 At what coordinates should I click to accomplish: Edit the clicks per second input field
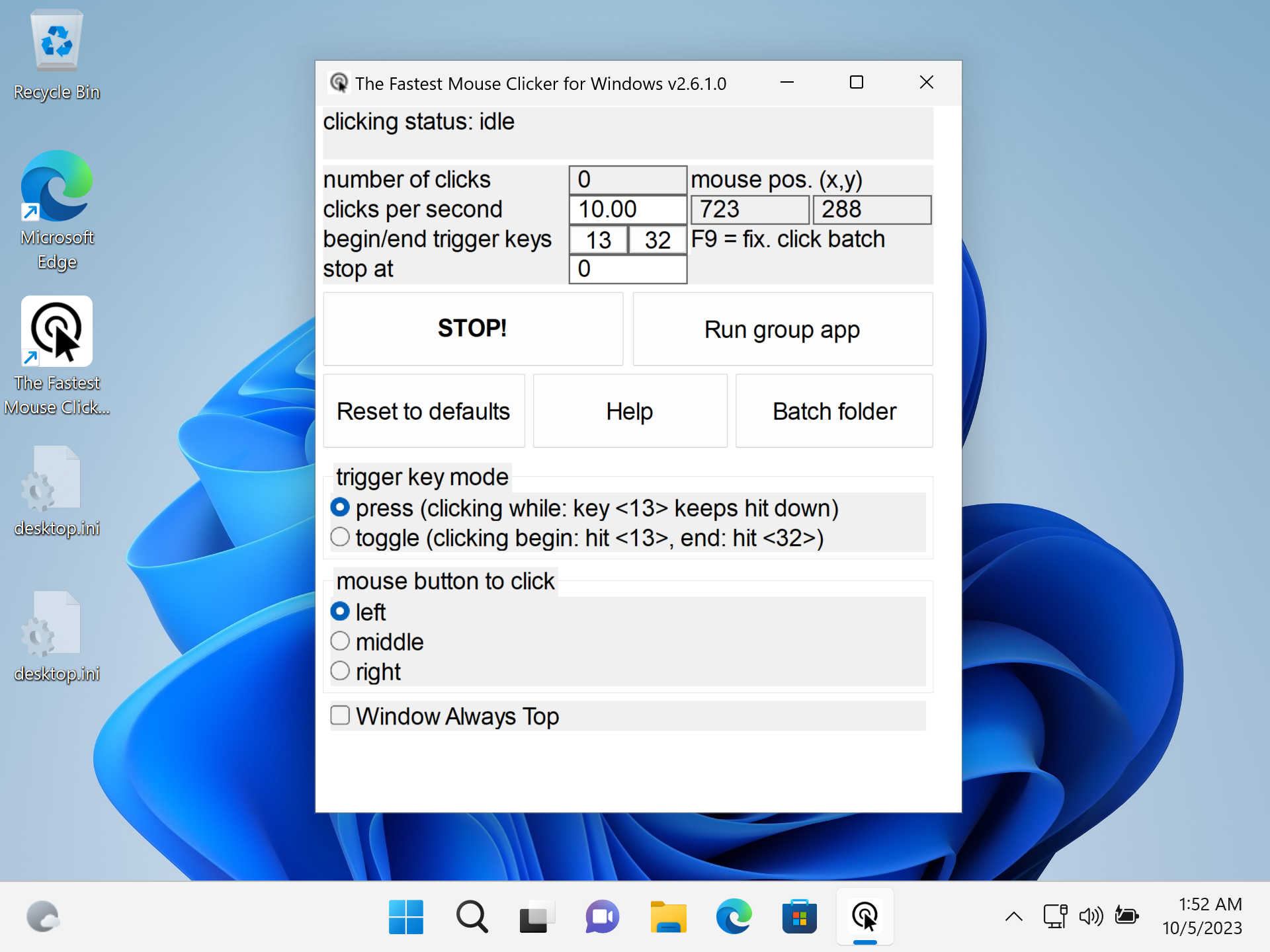click(627, 210)
